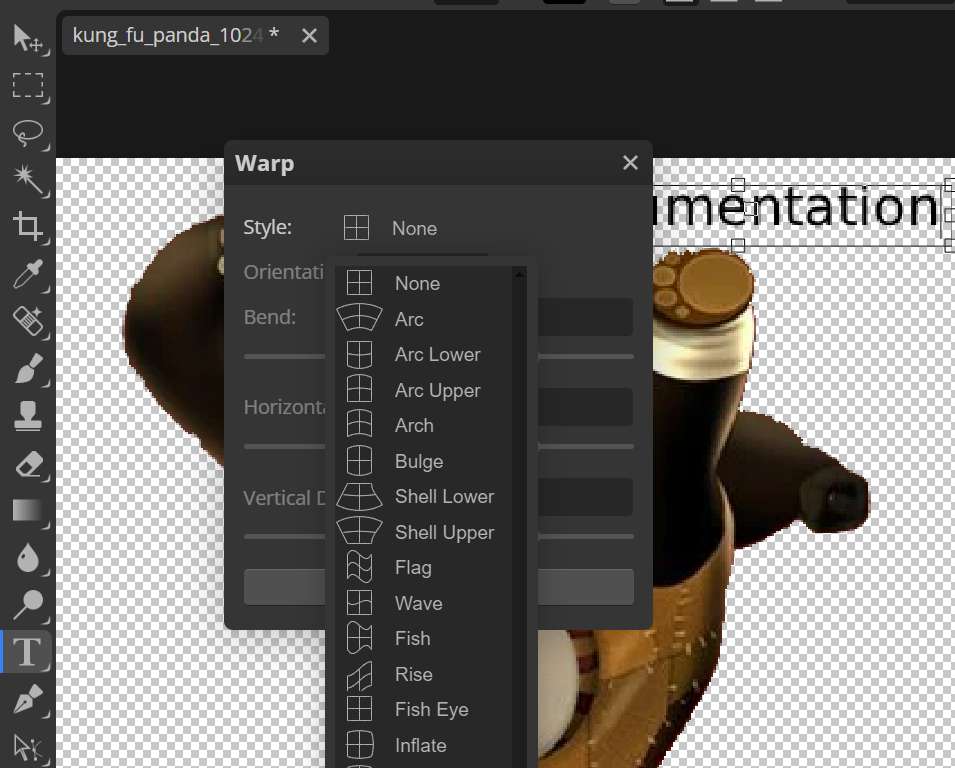This screenshot has height=768, width=955.
Task: Select the Gradient tool
Action: (27, 510)
